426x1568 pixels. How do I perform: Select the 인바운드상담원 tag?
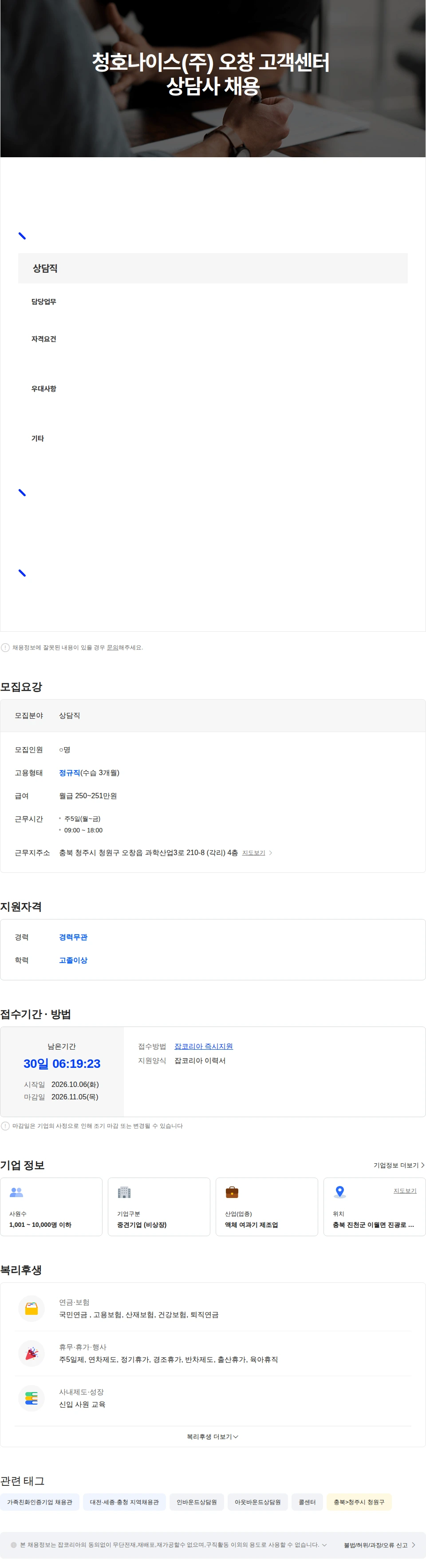tap(196, 1502)
